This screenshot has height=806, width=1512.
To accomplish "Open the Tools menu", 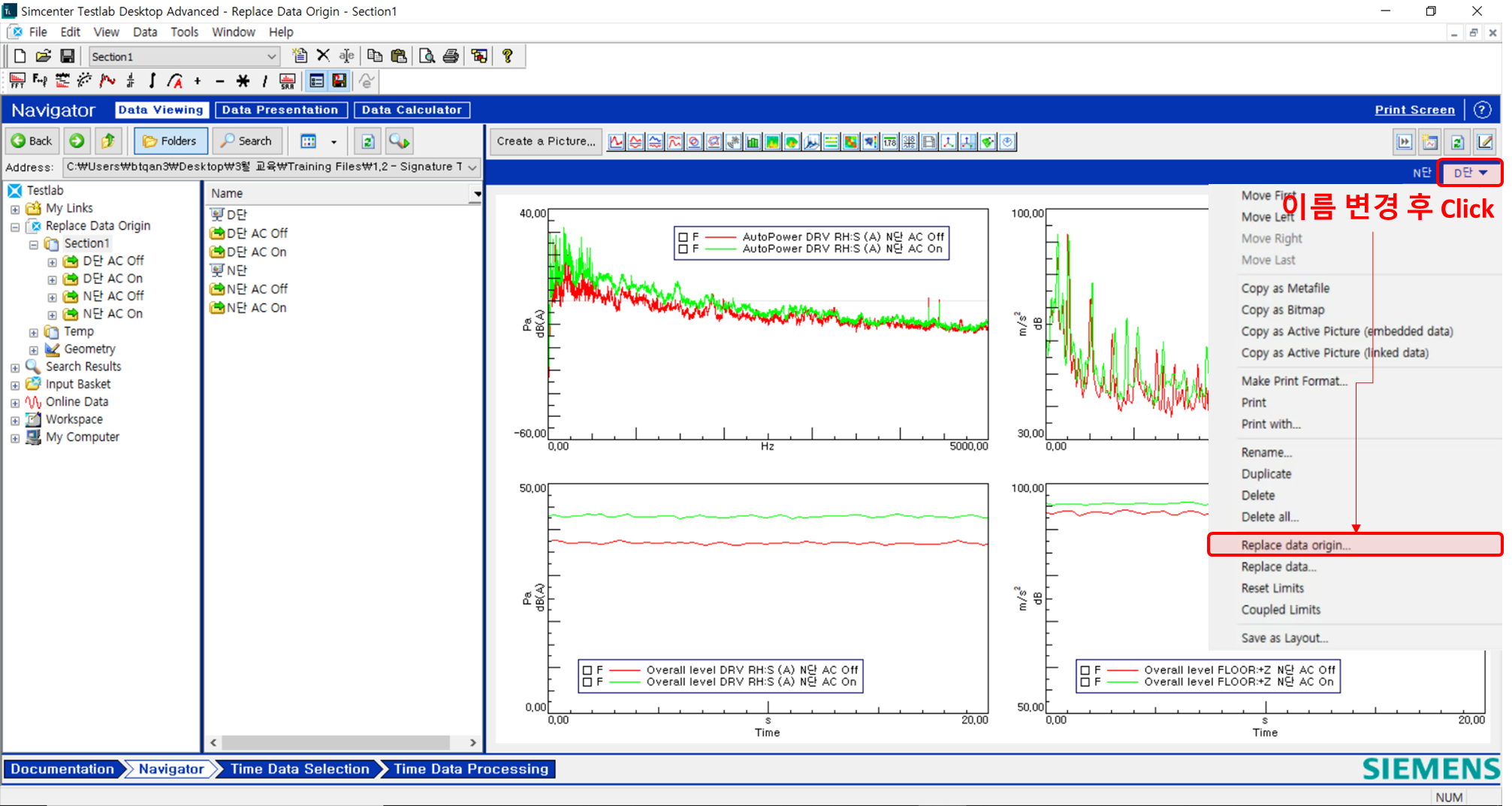I will pos(184,32).
